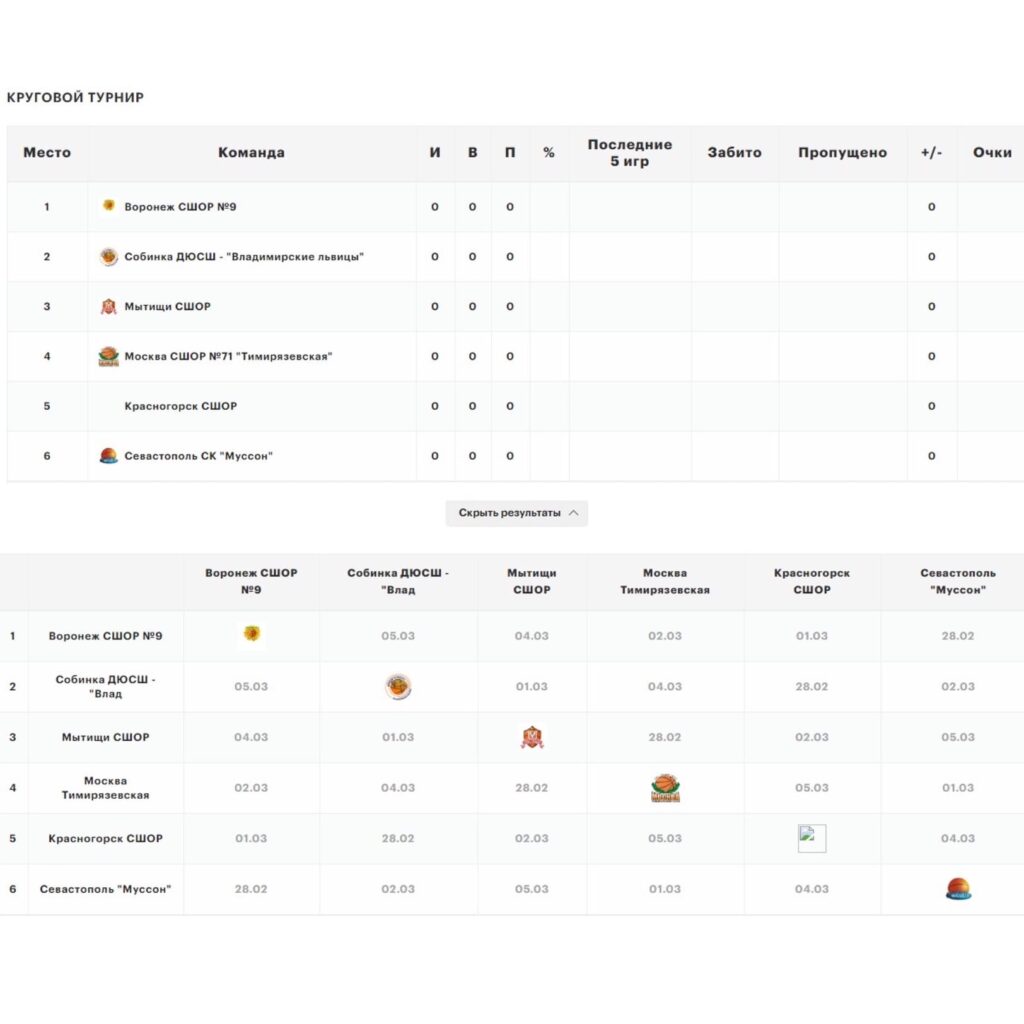Viewport: 1024px width, 1024px height.
Task: Open 01.03 game: Мытищи row, Собинка column
Action: 398,737
